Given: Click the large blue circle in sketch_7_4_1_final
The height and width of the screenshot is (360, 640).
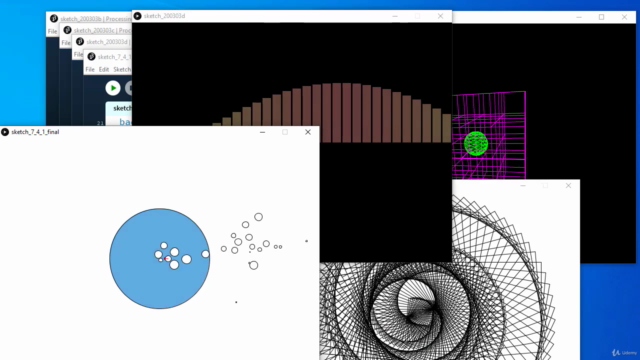Looking at the screenshot, I should tap(160, 258).
